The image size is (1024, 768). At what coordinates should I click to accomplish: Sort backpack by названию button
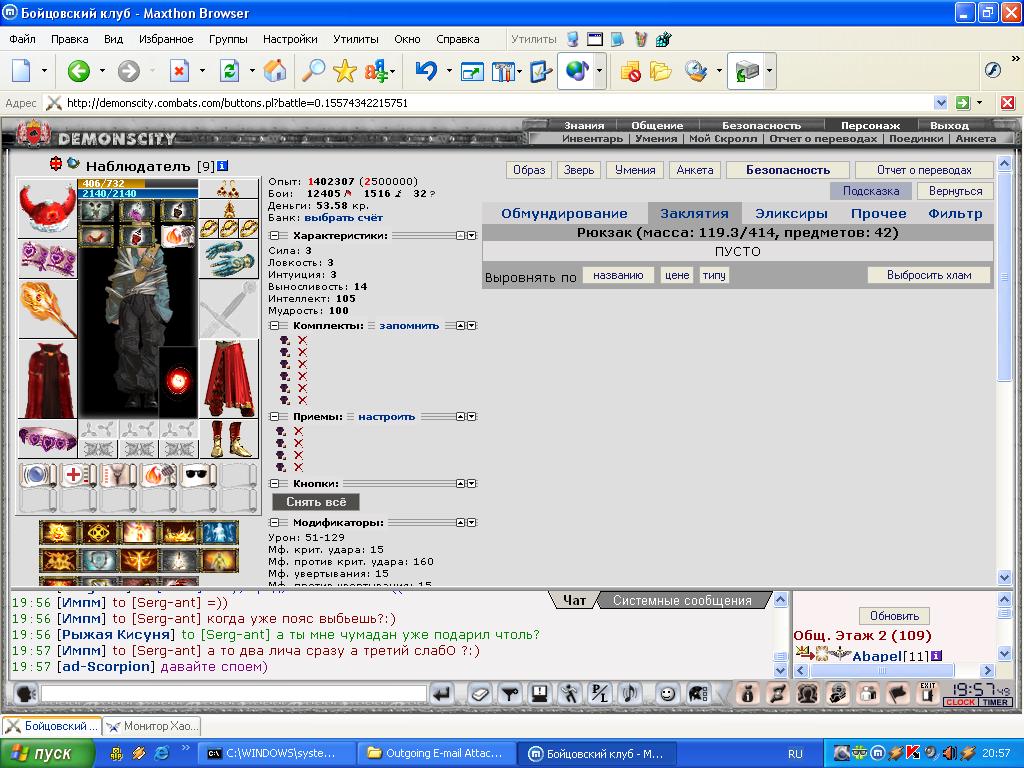pos(618,276)
